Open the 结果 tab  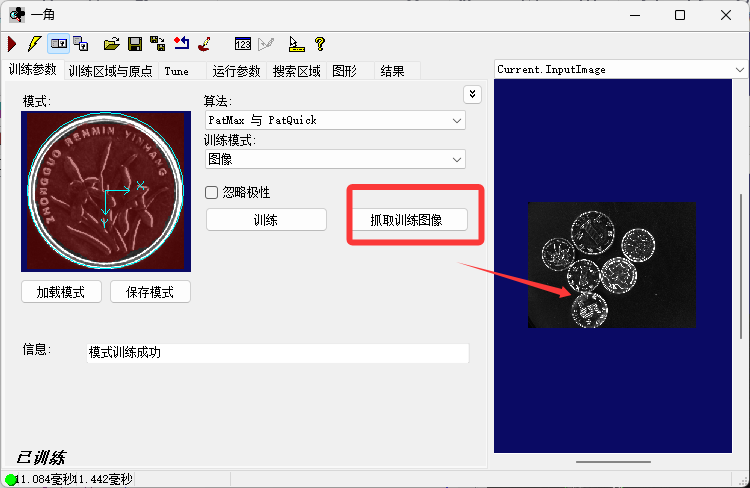coord(392,71)
